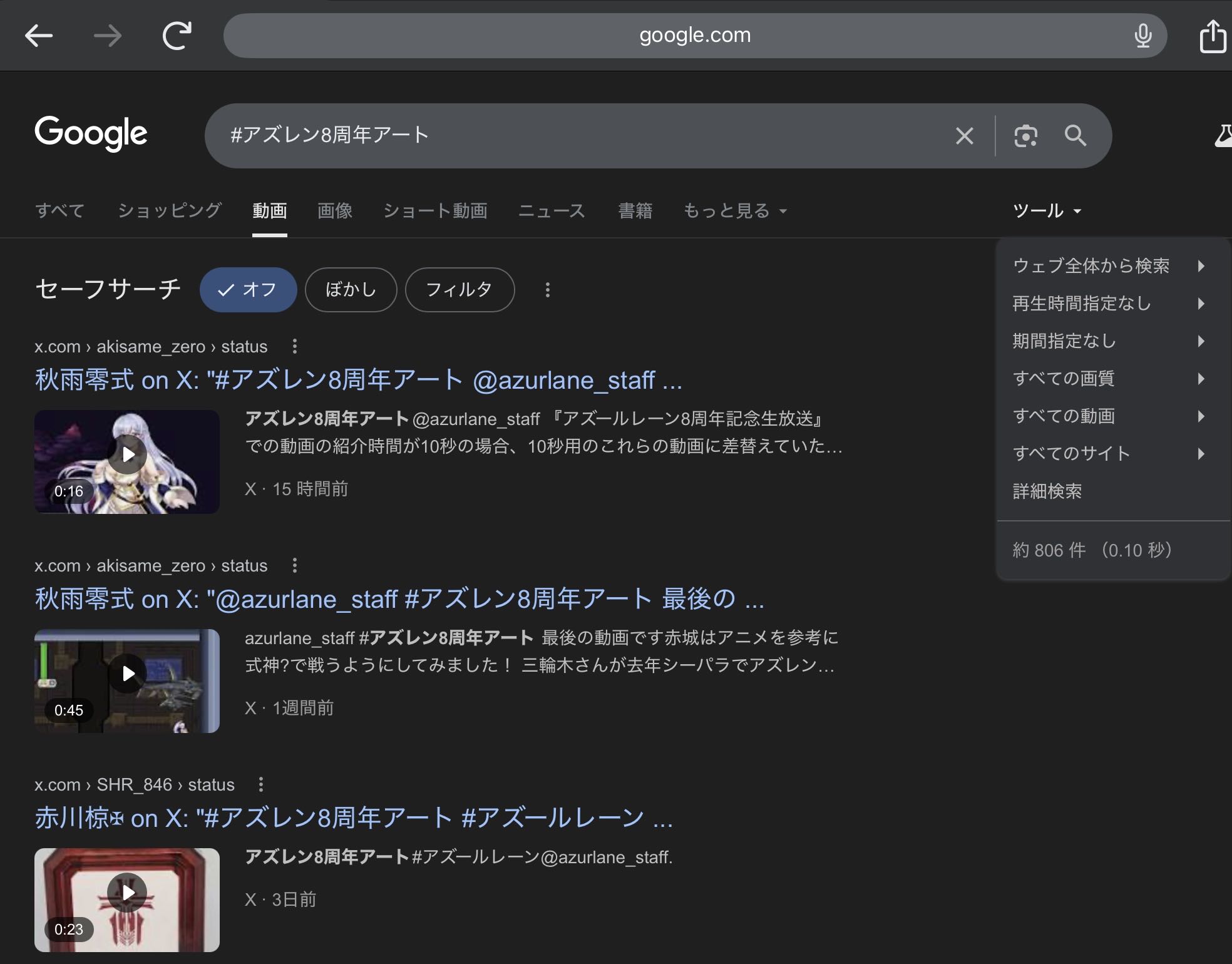Viewport: 1232px width, 964px height.
Task: Switch SafeSearch to ぼかし
Action: point(351,290)
